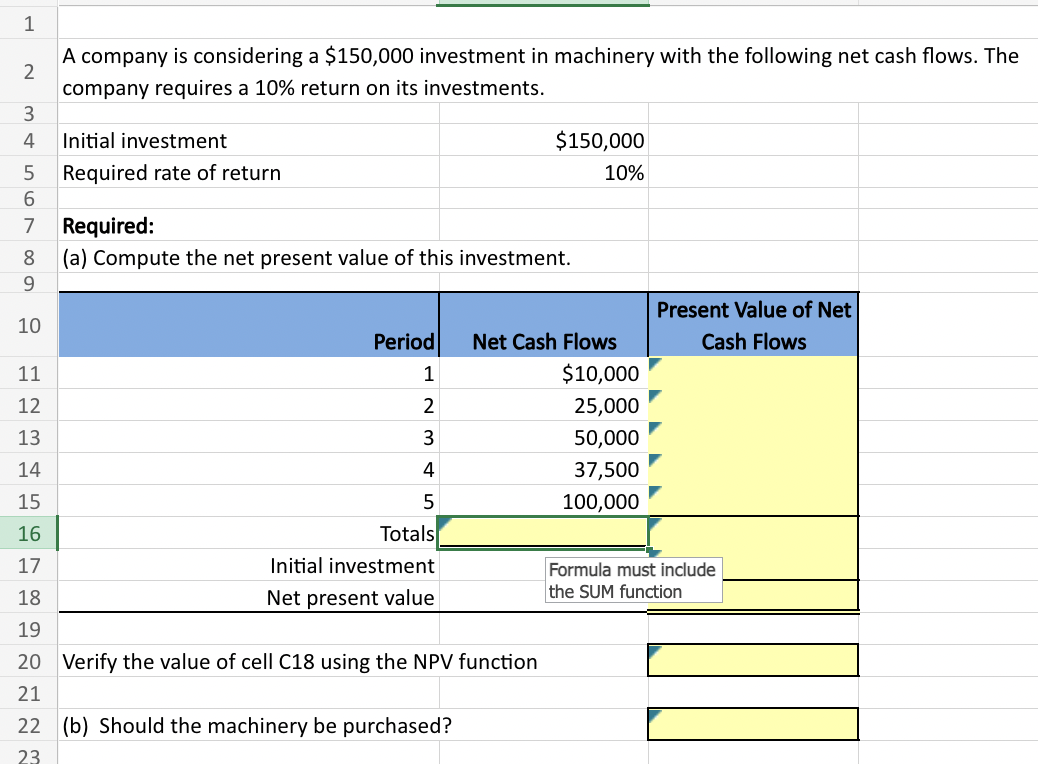This screenshot has width=1038, height=764.
Task: Click the SUM function requirement tooltip
Action: point(633,580)
